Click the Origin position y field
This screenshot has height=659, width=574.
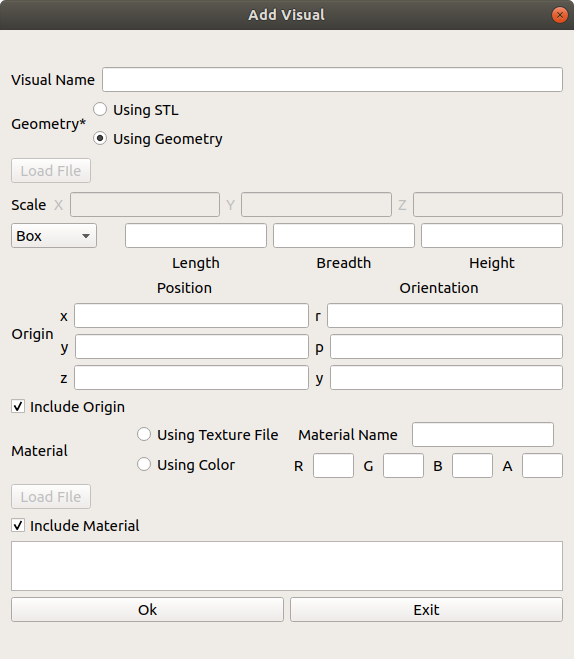click(x=192, y=347)
